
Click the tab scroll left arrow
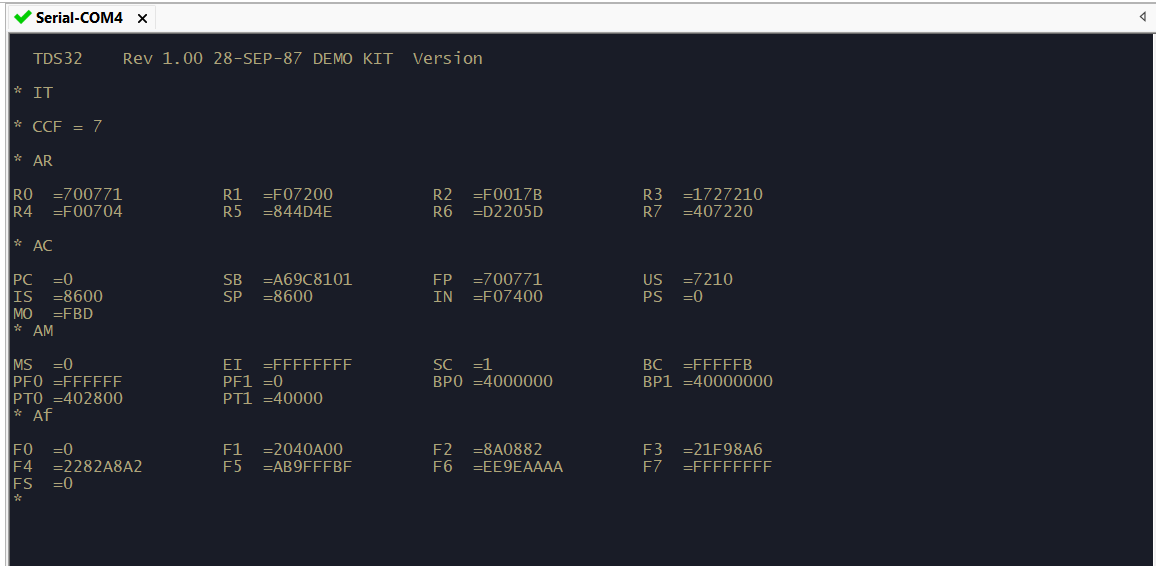tap(1142, 17)
